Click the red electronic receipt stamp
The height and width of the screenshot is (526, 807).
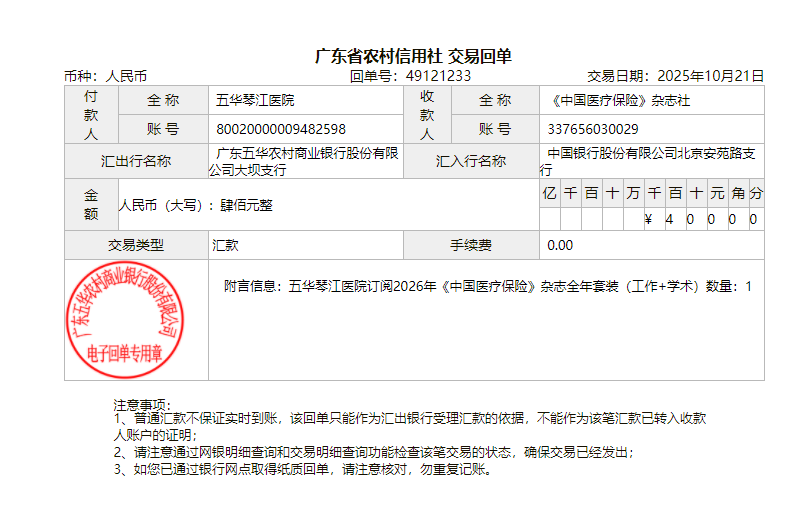[125, 319]
